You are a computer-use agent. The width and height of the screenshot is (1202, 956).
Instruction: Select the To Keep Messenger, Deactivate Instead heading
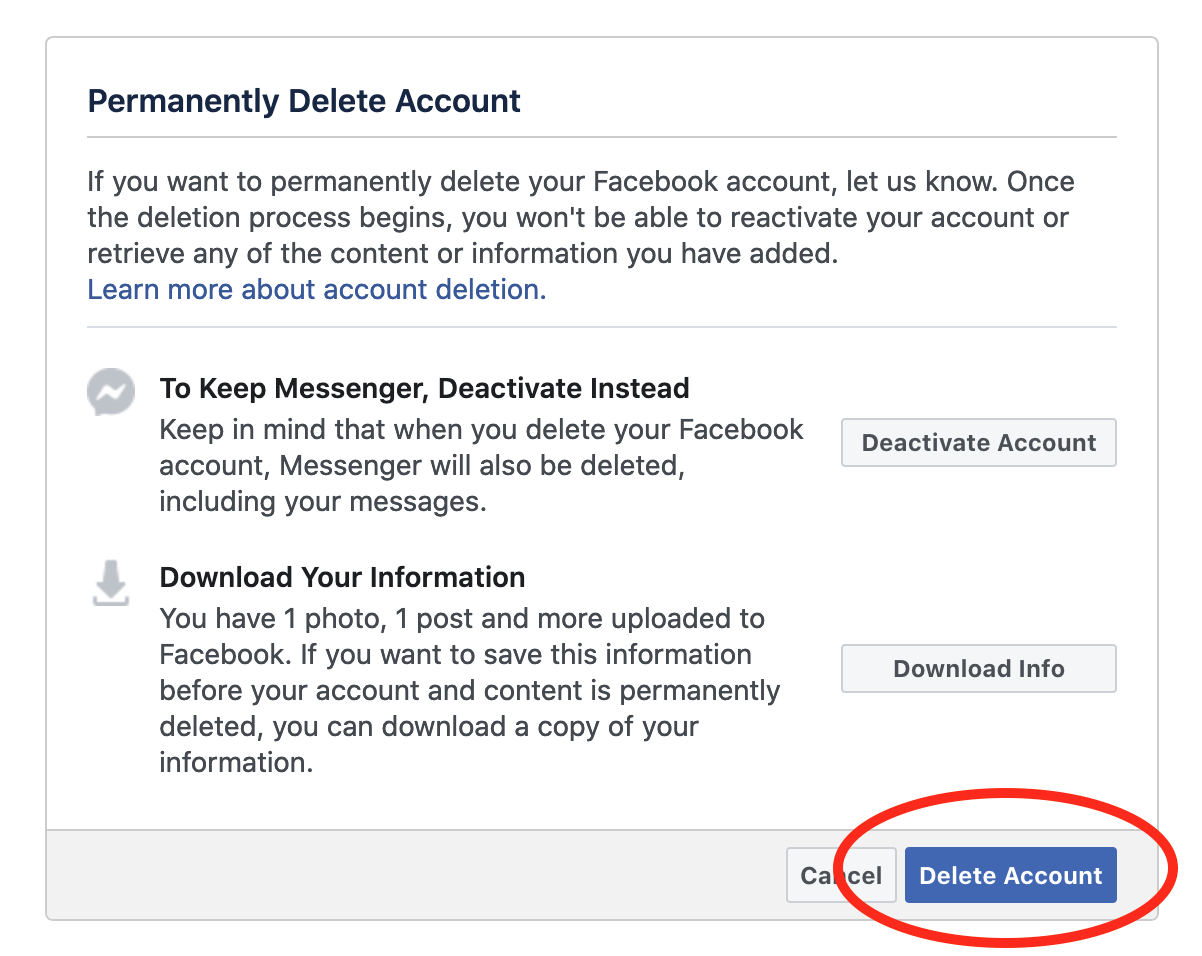425,388
